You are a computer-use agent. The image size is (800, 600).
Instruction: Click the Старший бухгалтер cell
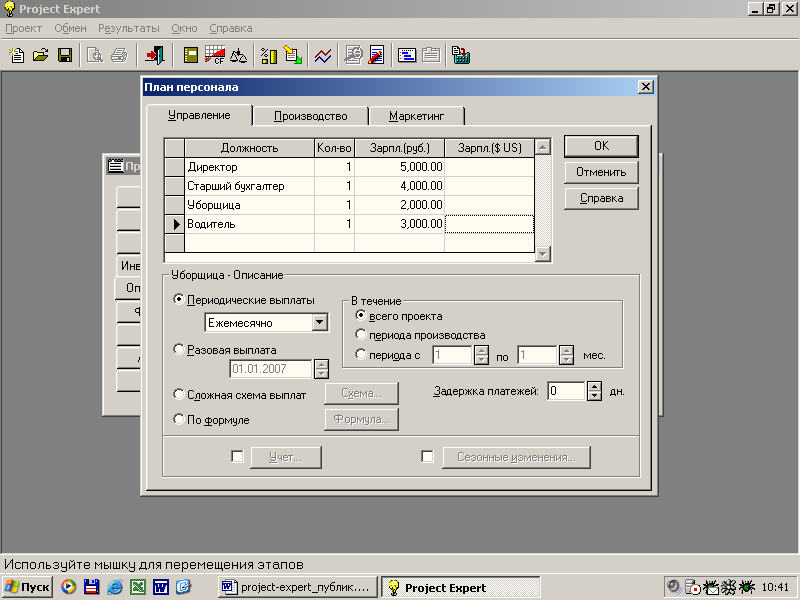(249, 186)
